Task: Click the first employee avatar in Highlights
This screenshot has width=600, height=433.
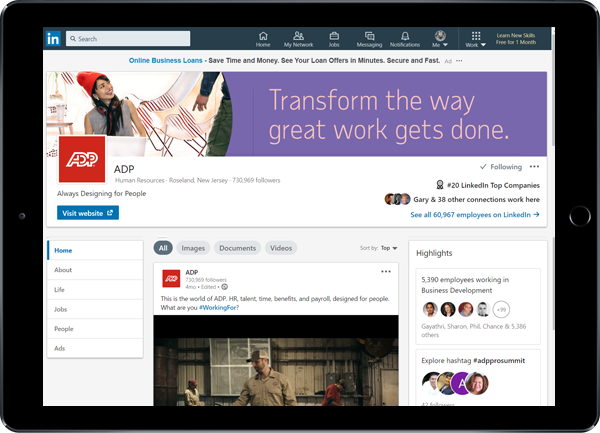Action: point(430,309)
